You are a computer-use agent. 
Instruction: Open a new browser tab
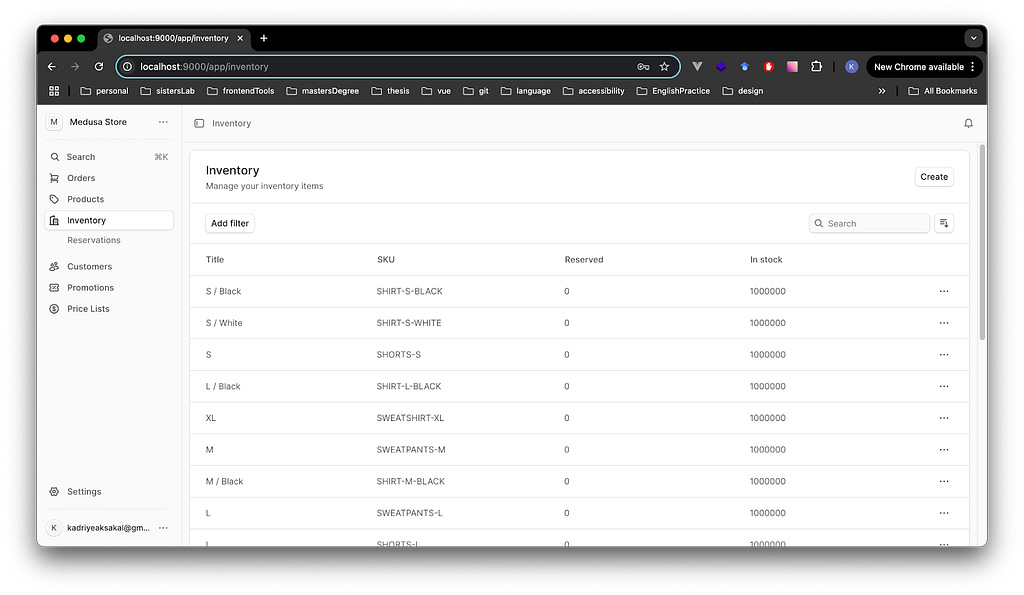point(264,39)
